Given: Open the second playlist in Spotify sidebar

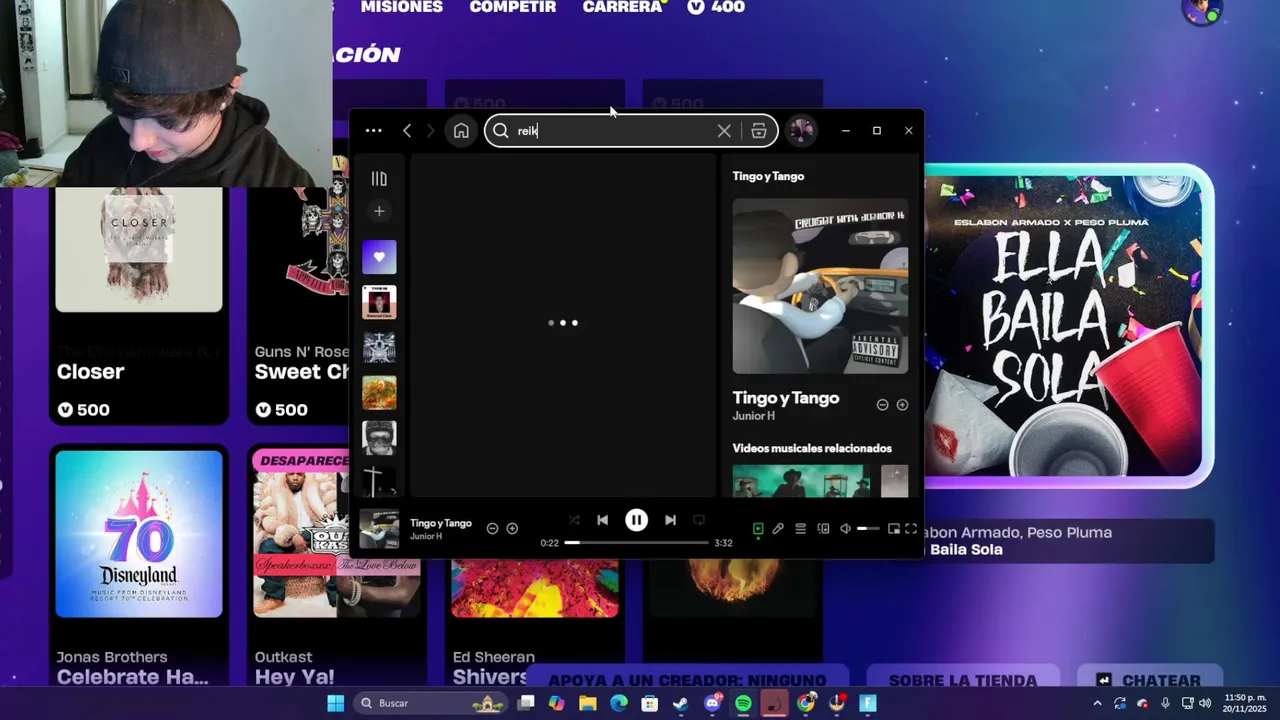Looking at the screenshot, I should pyautogui.click(x=379, y=302).
